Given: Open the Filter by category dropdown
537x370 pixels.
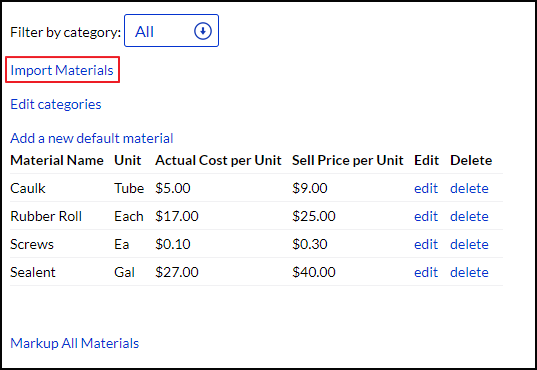Looking at the screenshot, I should pyautogui.click(x=171, y=30).
